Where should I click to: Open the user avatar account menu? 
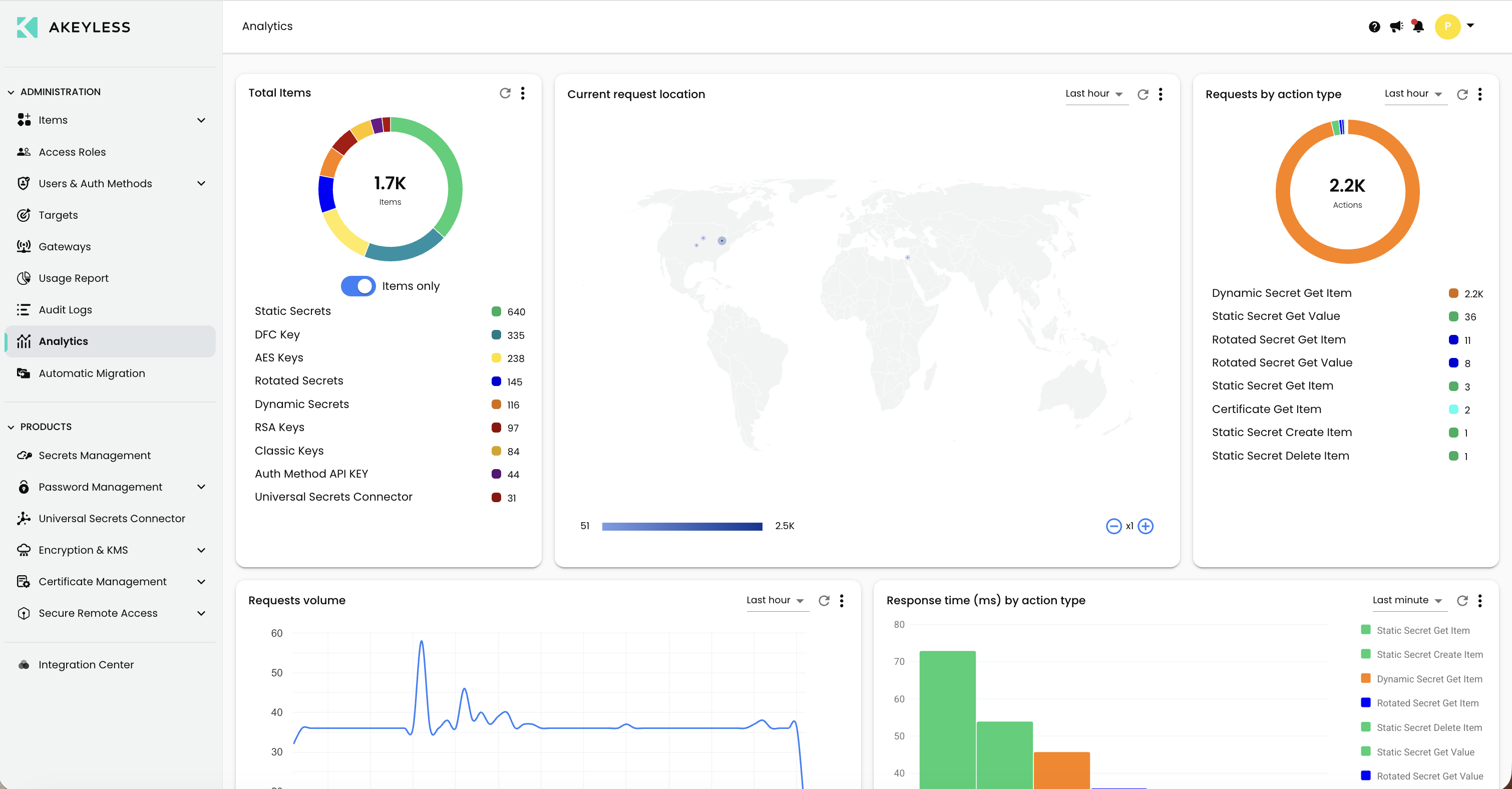click(1447, 27)
